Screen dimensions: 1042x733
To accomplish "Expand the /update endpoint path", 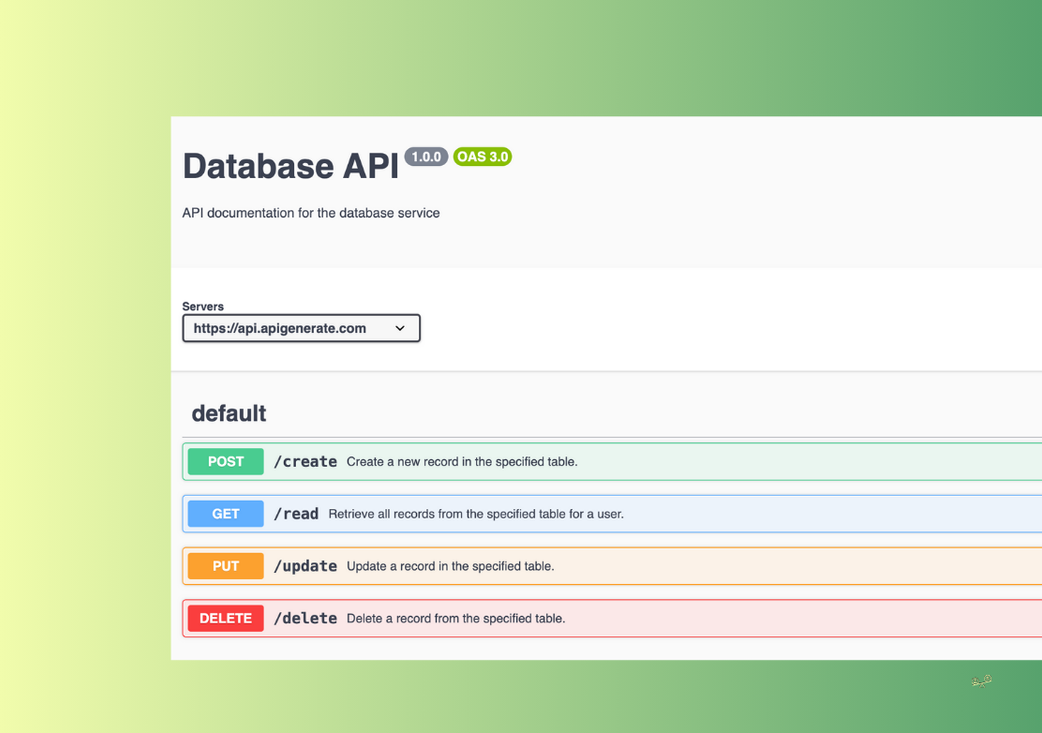I will [305, 566].
